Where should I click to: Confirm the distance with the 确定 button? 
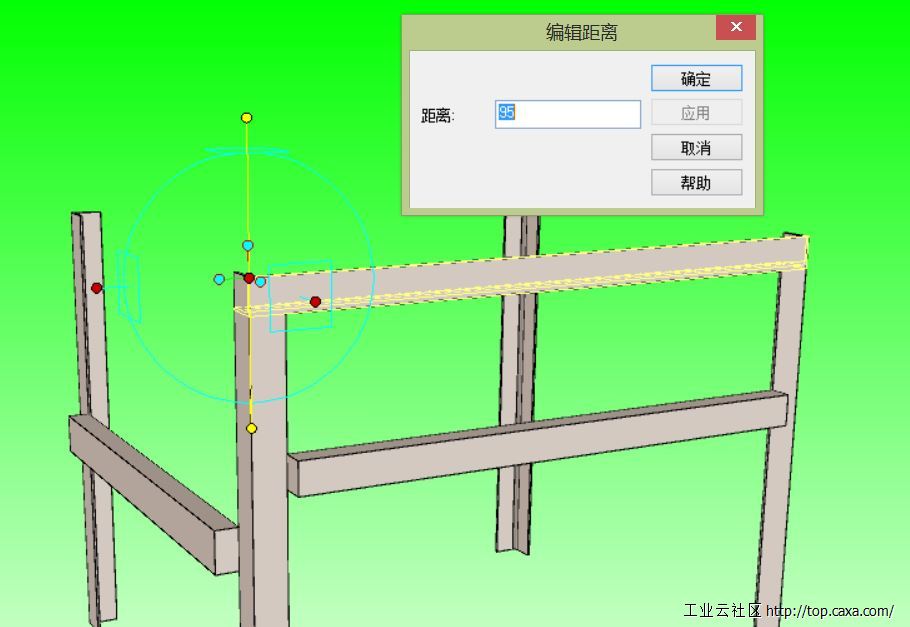coord(696,78)
